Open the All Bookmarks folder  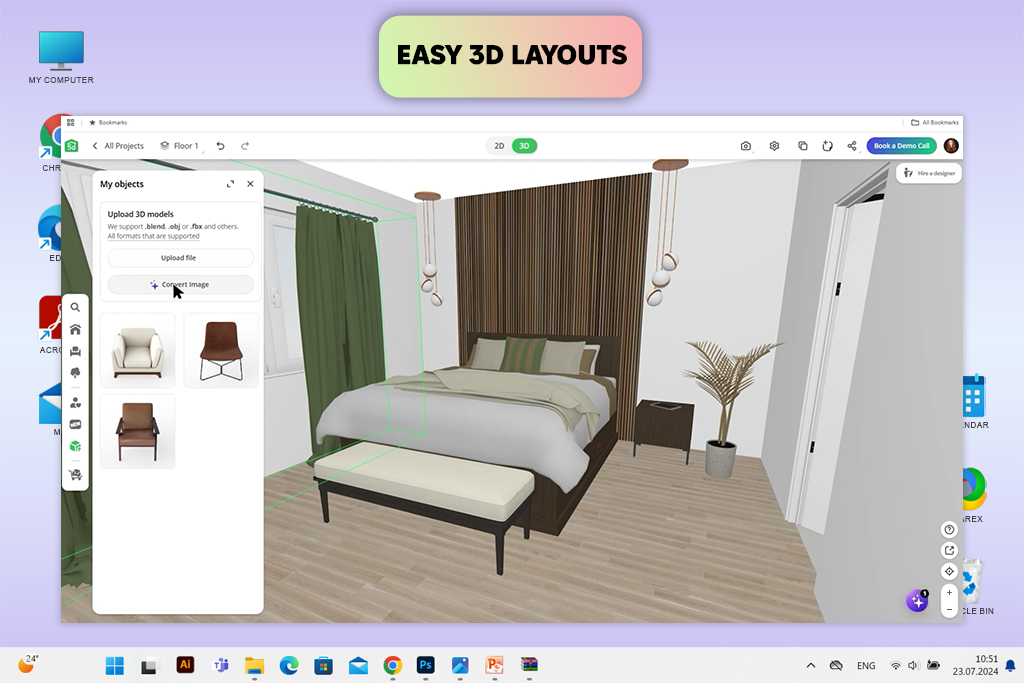935,122
